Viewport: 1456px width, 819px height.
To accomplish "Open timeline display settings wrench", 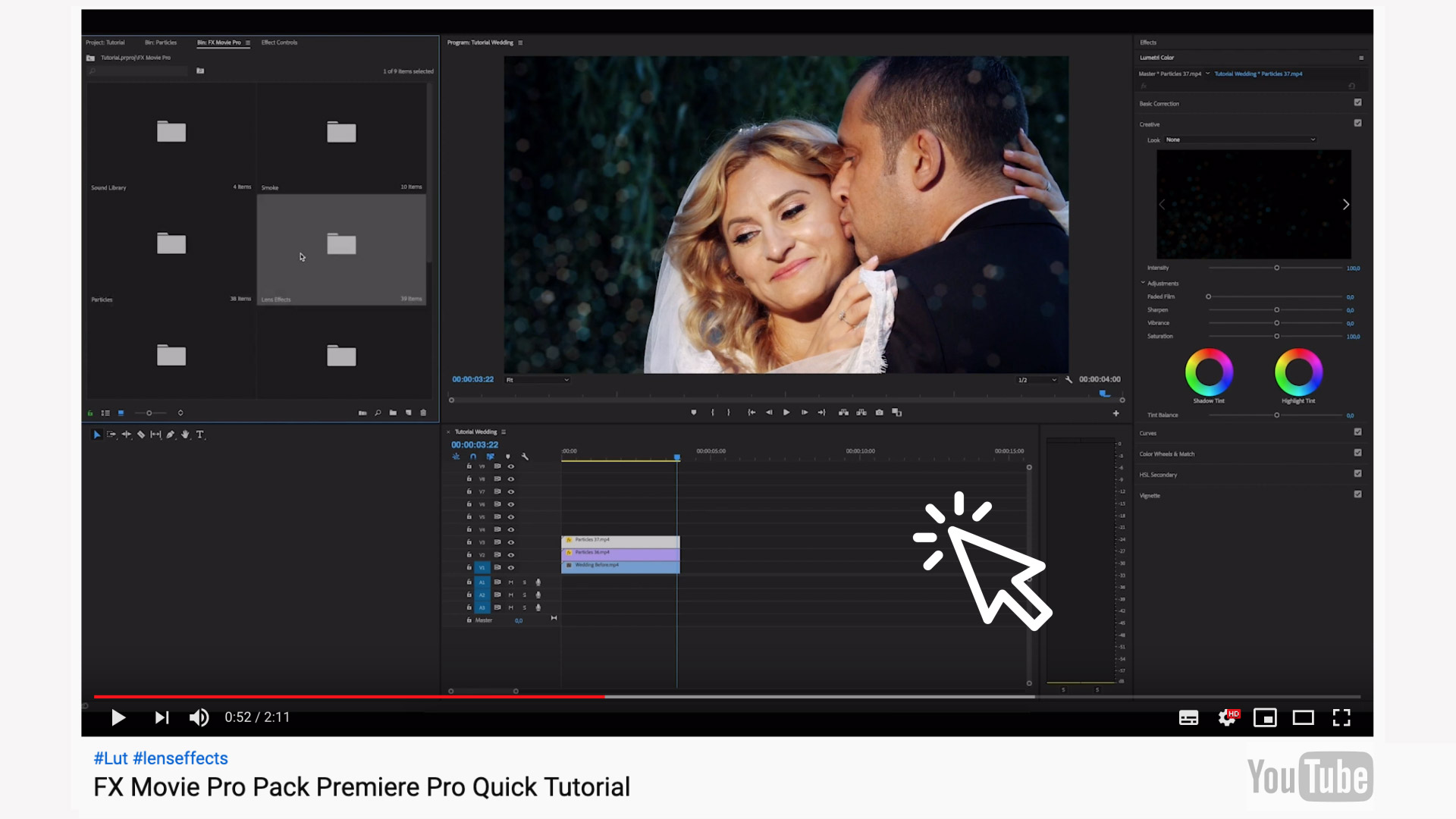I will 525,457.
